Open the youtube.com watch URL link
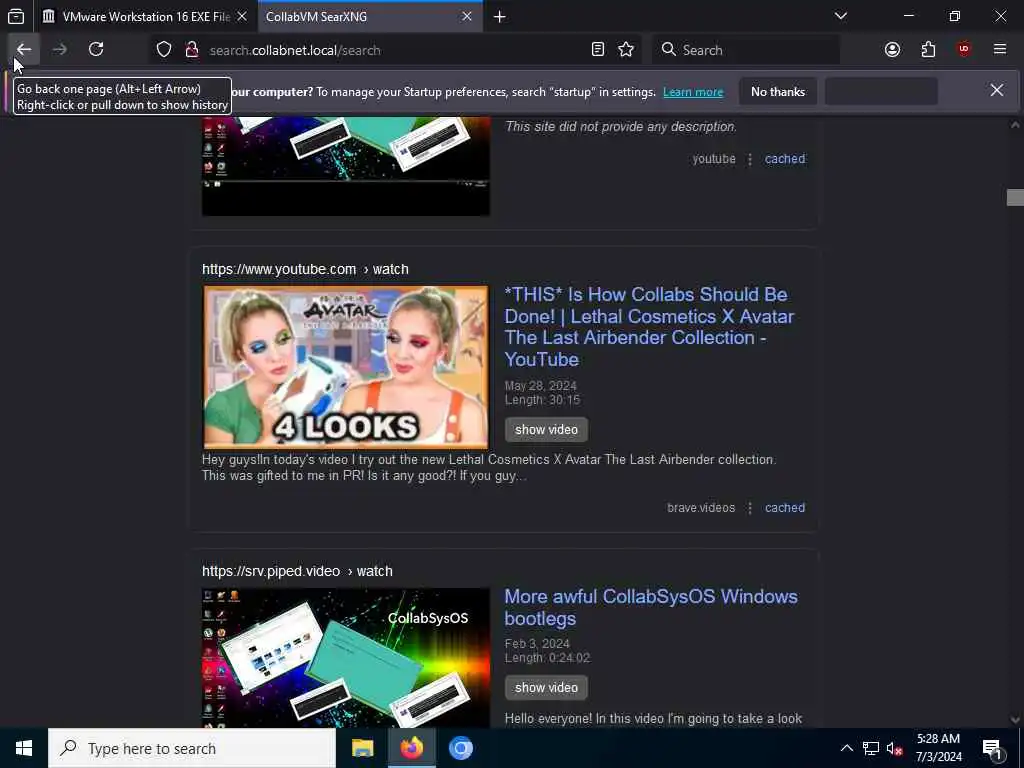The width and height of the screenshot is (1024, 768). (x=305, y=269)
